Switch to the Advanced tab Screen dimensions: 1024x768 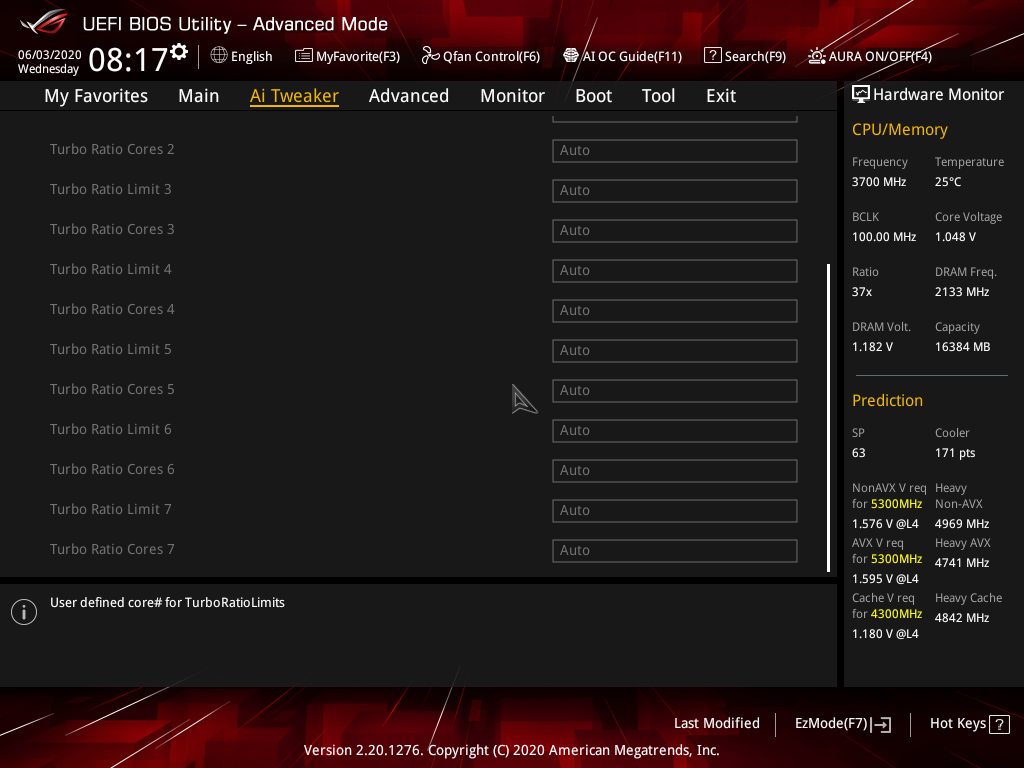click(x=409, y=95)
